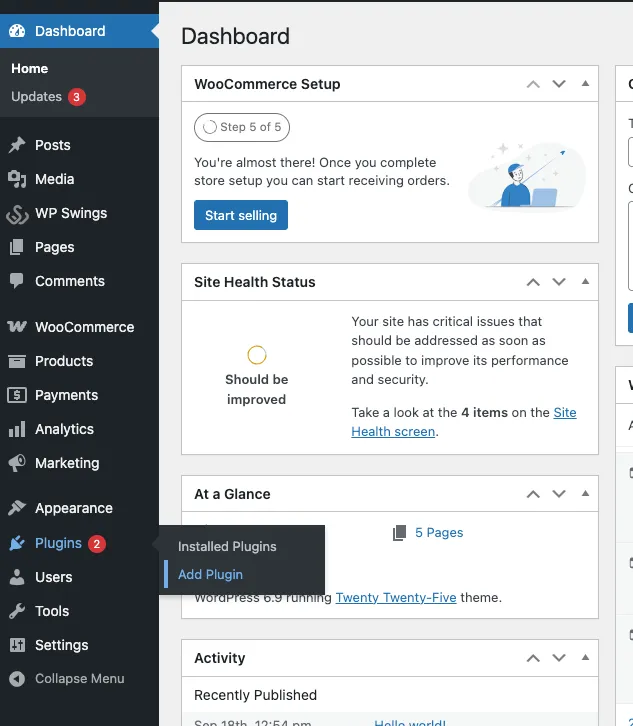The image size is (633, 726).
Task: Move Site Health Status panel up
Action: coord(533,282)
